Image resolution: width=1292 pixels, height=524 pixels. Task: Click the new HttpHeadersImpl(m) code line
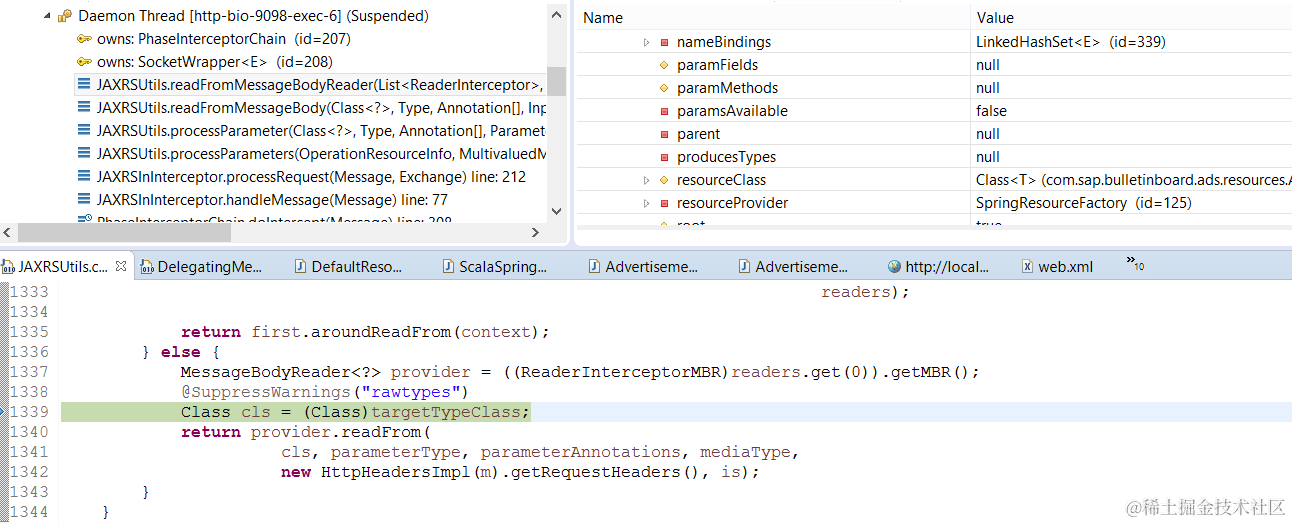tap(521, 472)
